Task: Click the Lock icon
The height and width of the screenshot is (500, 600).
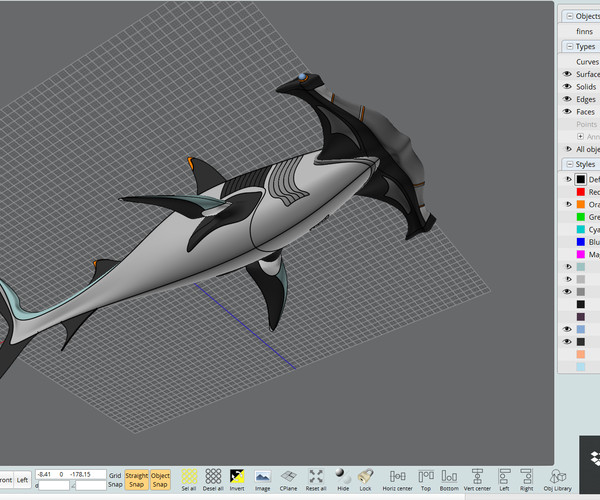Action: [x=366, y=477]
